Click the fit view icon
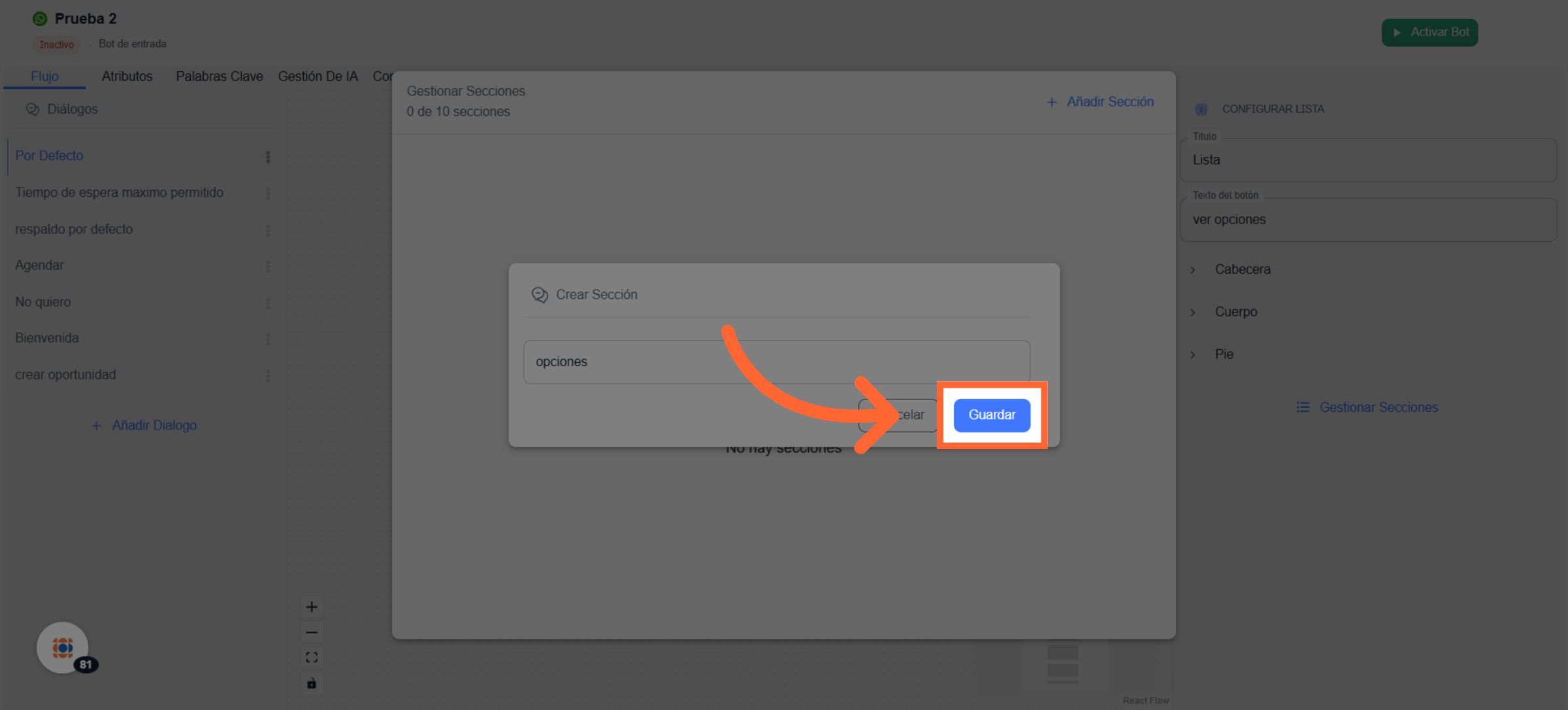This screenshot has width=1568, height=710. 312,657
